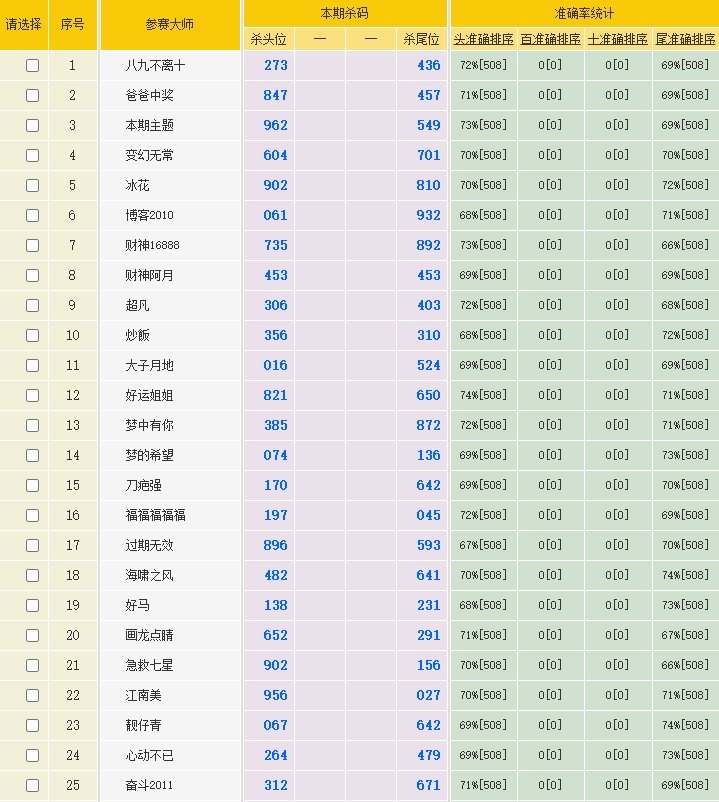Click 海啸之风 in the master column
Viewport: 719px width, 802px height.
point(149,576)
